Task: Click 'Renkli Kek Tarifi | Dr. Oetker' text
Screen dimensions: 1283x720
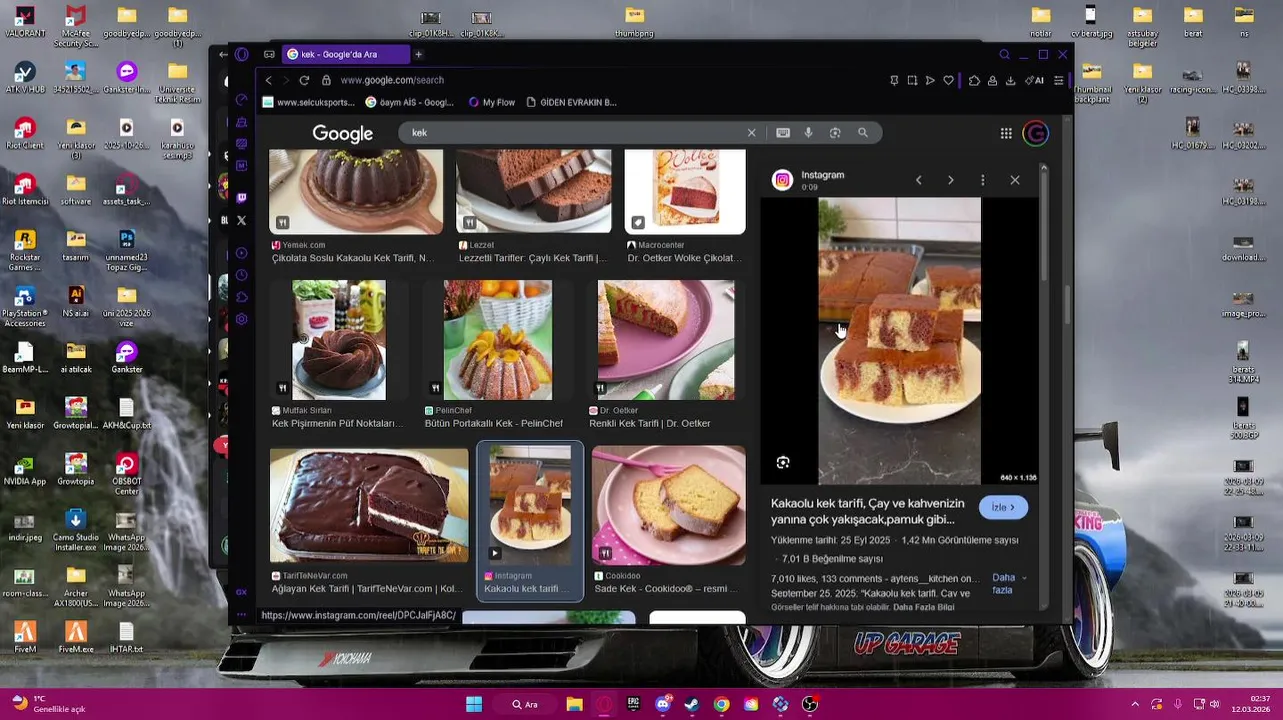Action: click(650, 423)
